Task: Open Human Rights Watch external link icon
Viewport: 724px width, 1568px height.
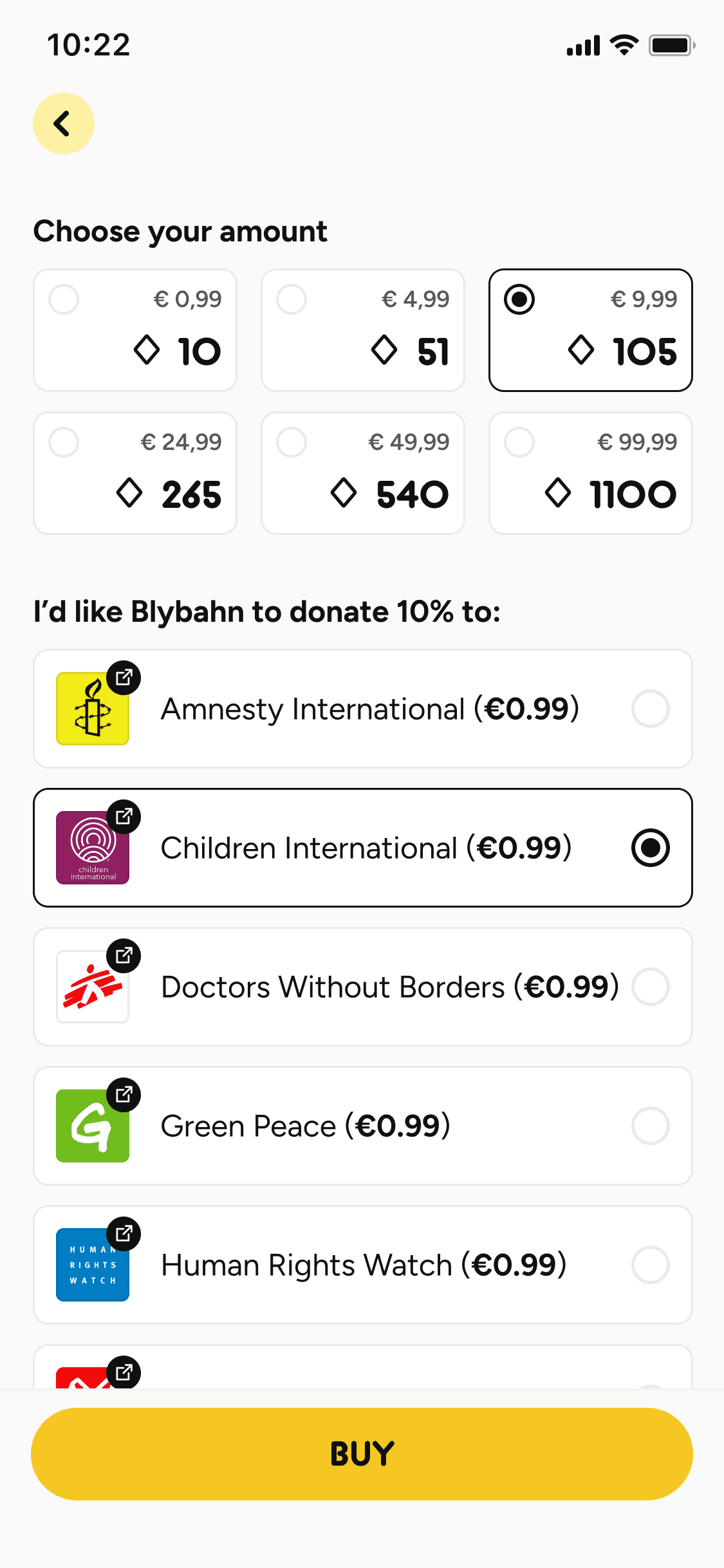Action: pos(124,1233)
